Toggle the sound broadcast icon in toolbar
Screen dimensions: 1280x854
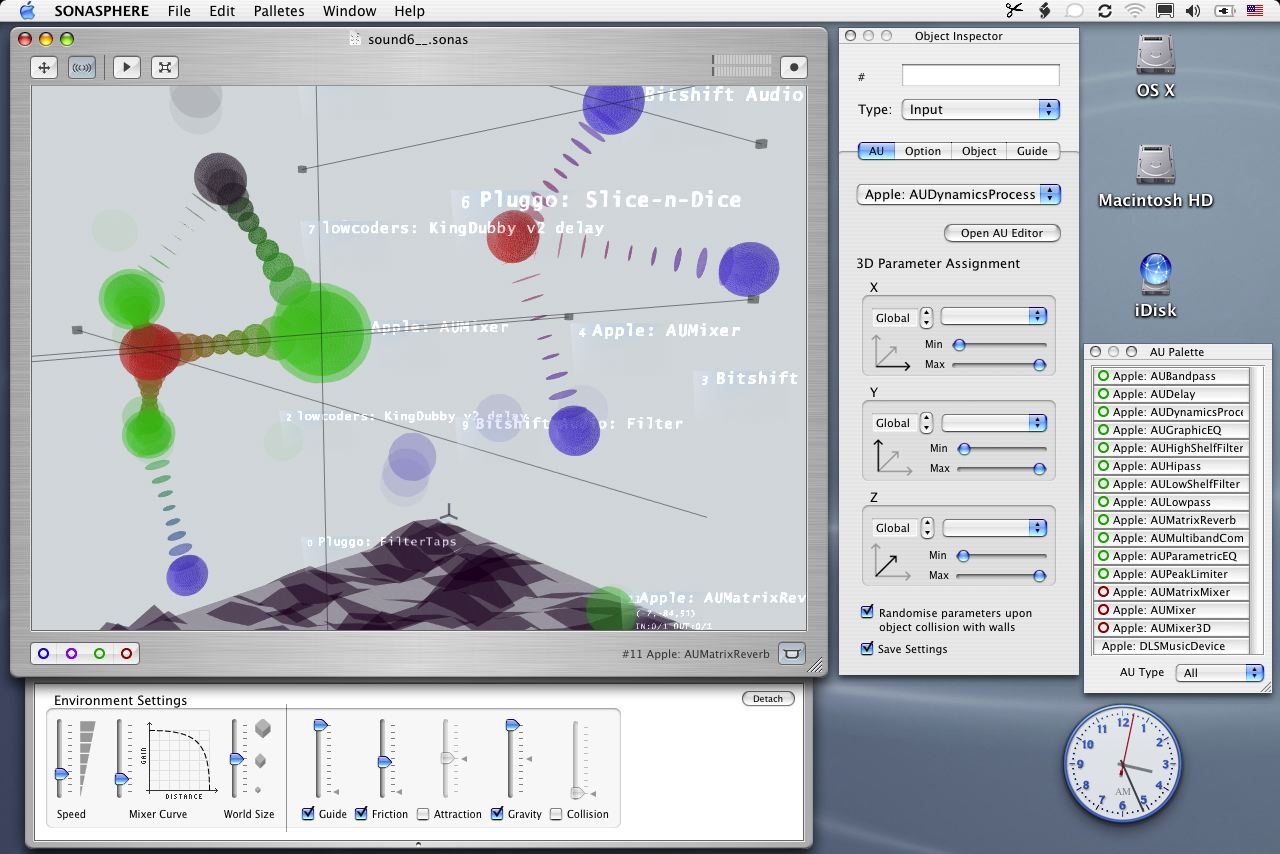click(82, 67)
